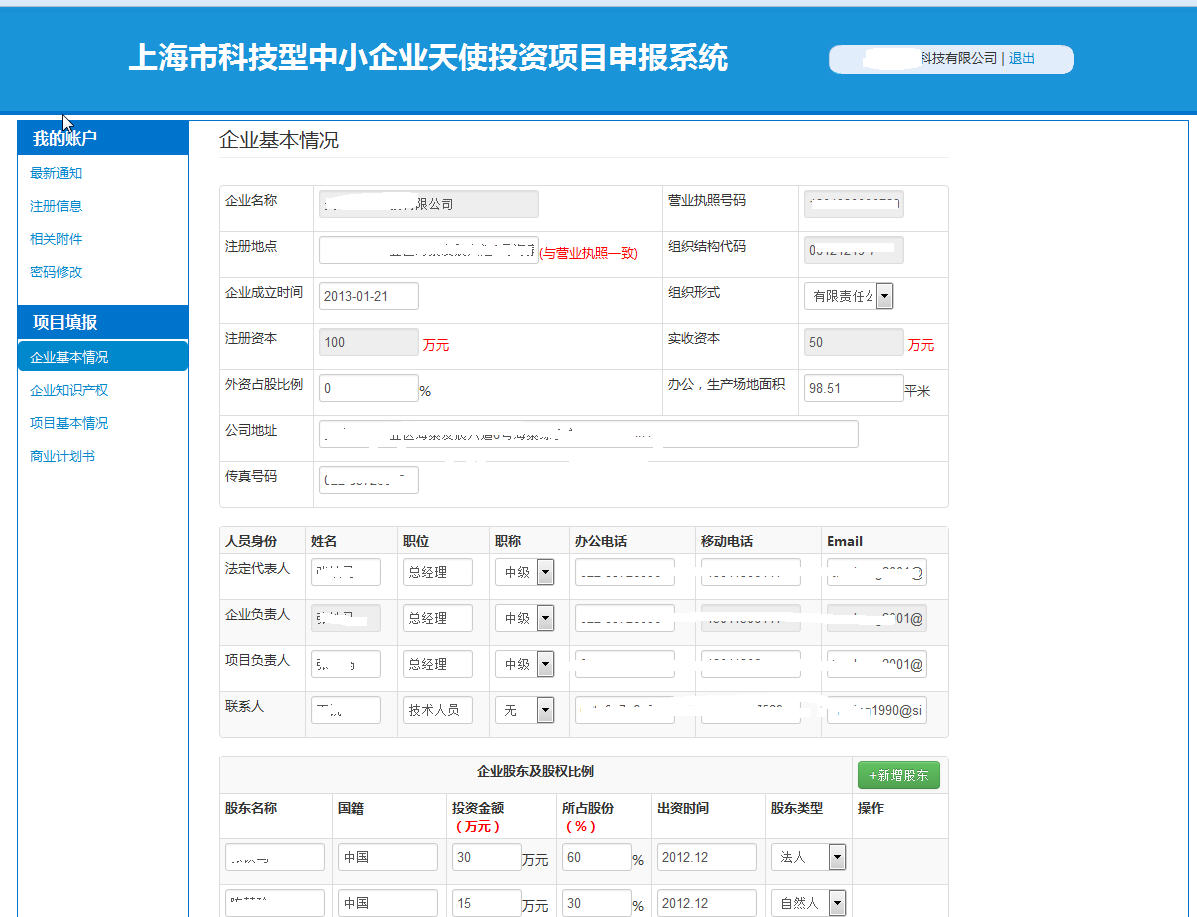The width and height of the screenshot is (1197, 917).
Task: Click the 办公，生产场地面积 input field
Action: tap(853, 388)
